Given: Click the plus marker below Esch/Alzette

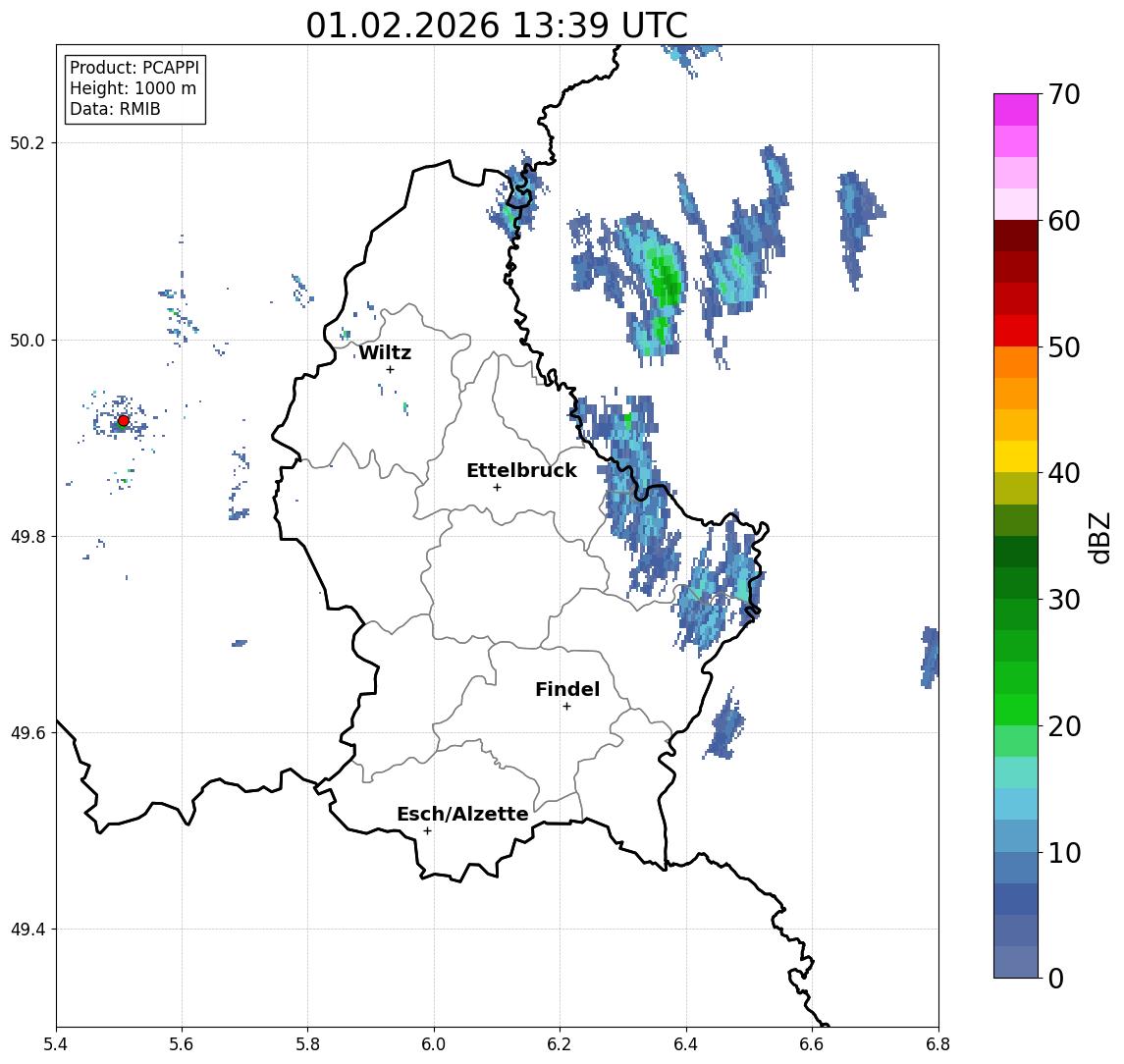Looking at the screenshot, I should click(427, 831).
